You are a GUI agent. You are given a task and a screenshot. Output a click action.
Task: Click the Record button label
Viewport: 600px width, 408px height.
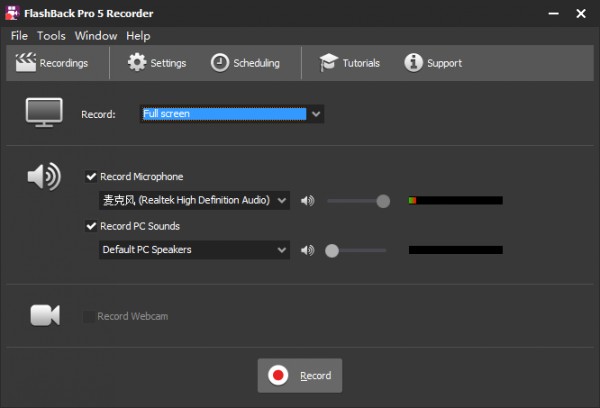click(x=316, y=376)
